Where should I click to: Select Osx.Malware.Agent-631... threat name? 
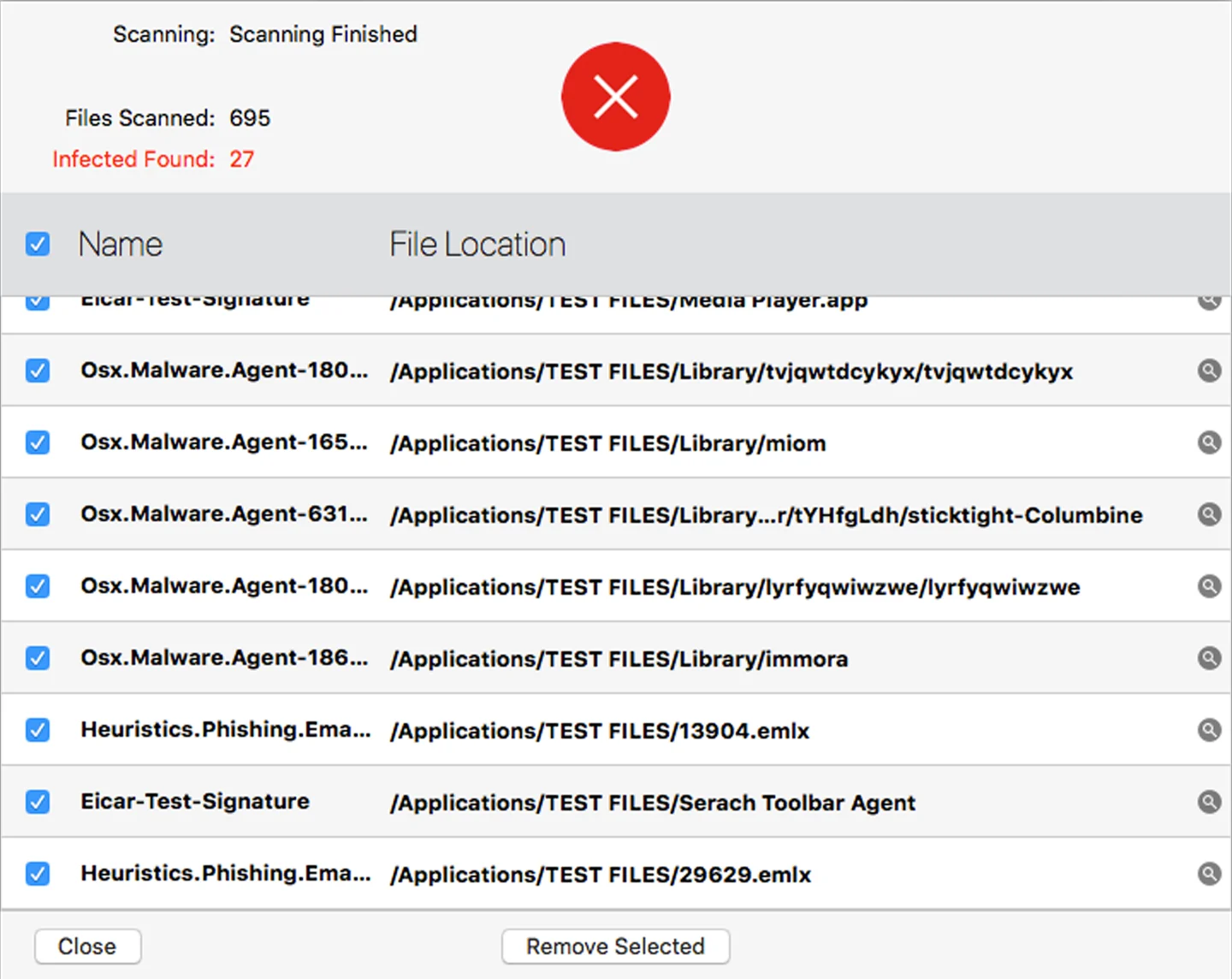click(224, 514)
